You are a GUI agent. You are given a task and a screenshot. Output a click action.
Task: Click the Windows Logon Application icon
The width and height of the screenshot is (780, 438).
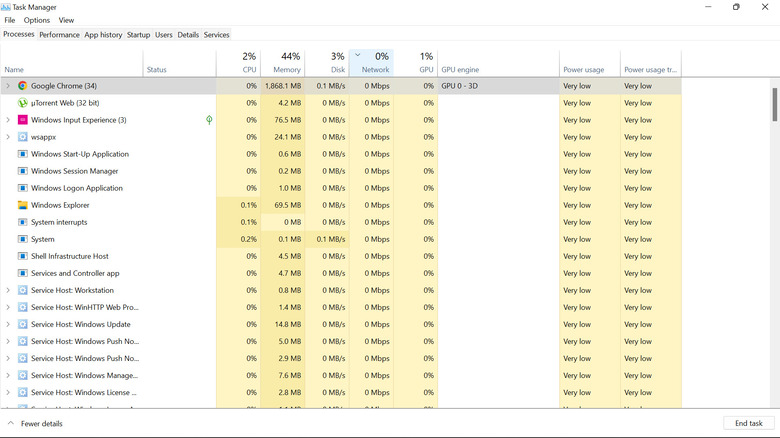(23, 188)
